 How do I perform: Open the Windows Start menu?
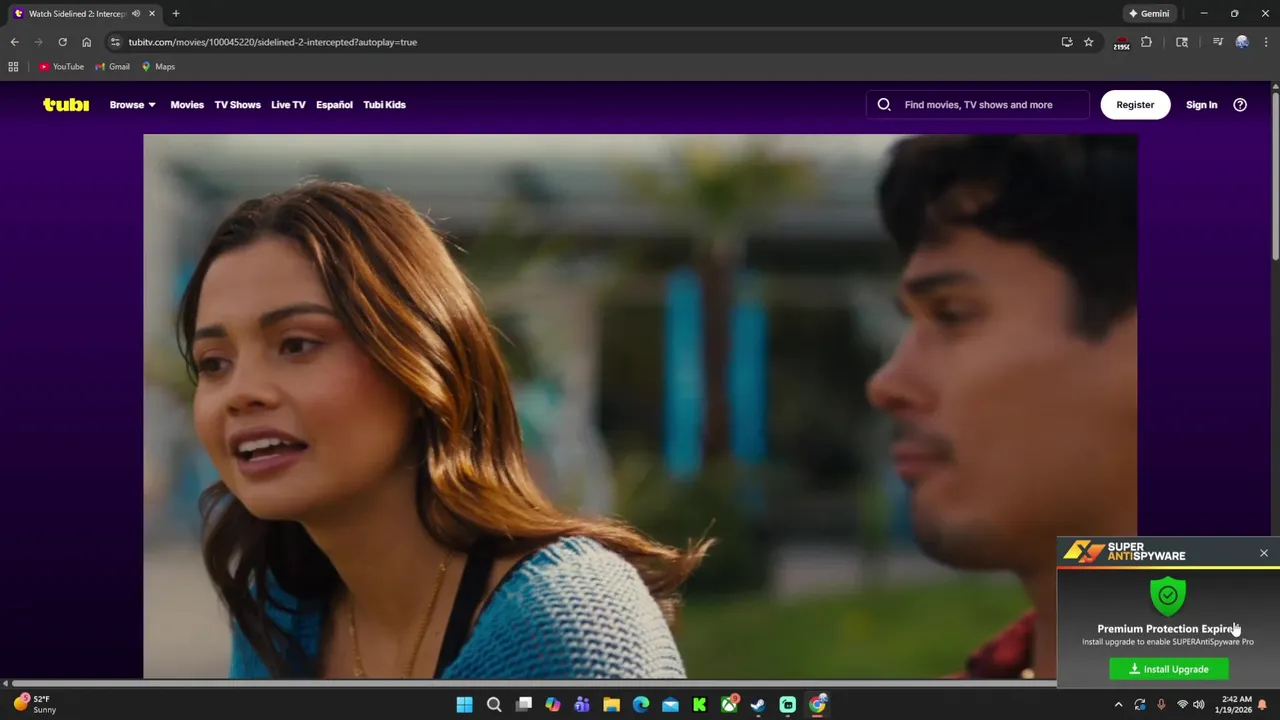[x=464, y=705]
